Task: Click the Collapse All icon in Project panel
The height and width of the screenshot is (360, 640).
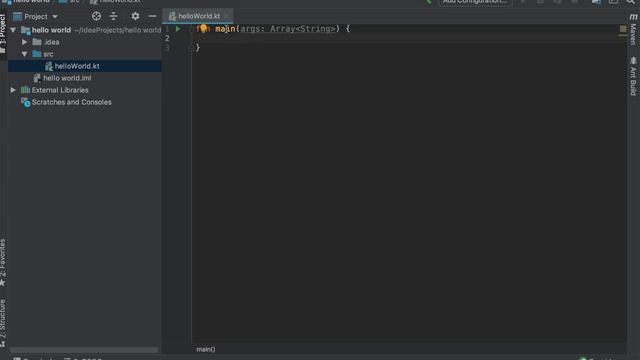Action: click(x=113, y=16)
